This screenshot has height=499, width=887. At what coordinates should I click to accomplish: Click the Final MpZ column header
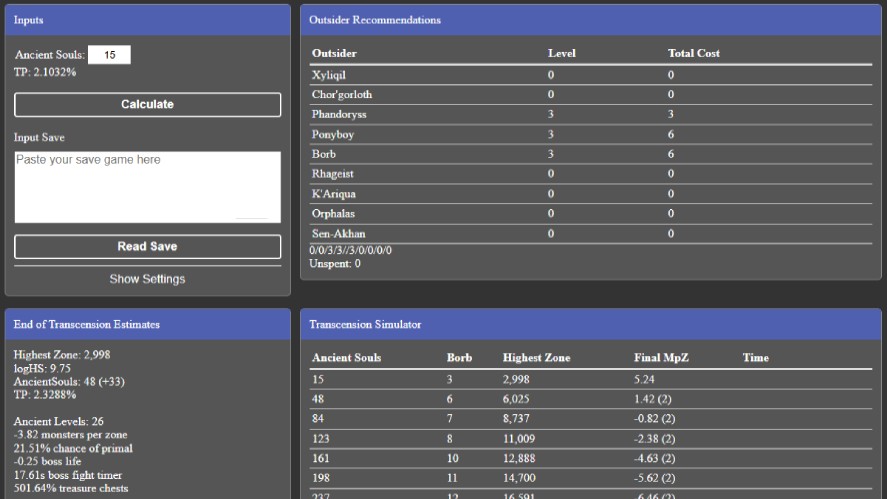click(661, 358)
